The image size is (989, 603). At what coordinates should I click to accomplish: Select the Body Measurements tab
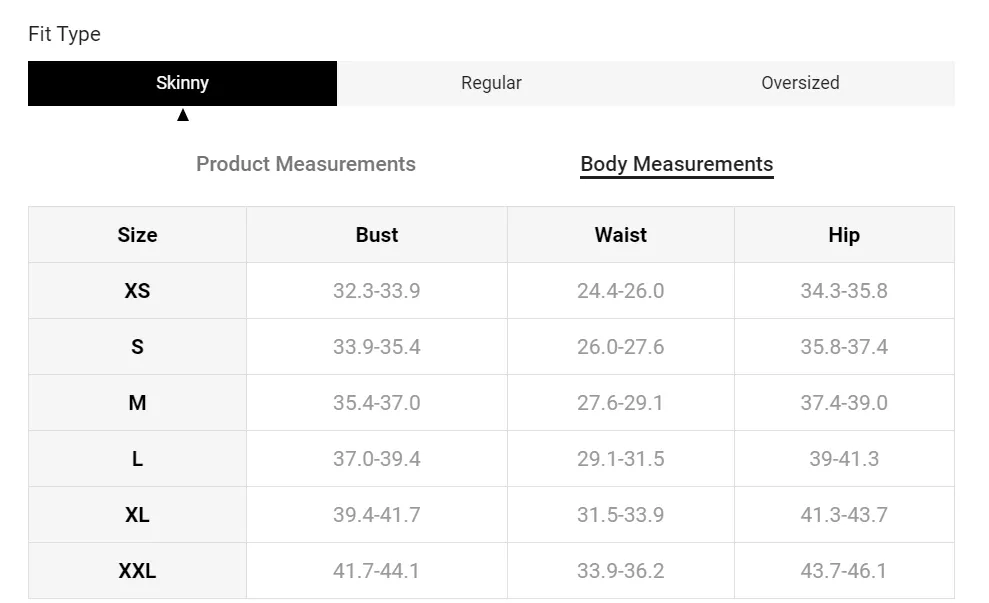677,164
